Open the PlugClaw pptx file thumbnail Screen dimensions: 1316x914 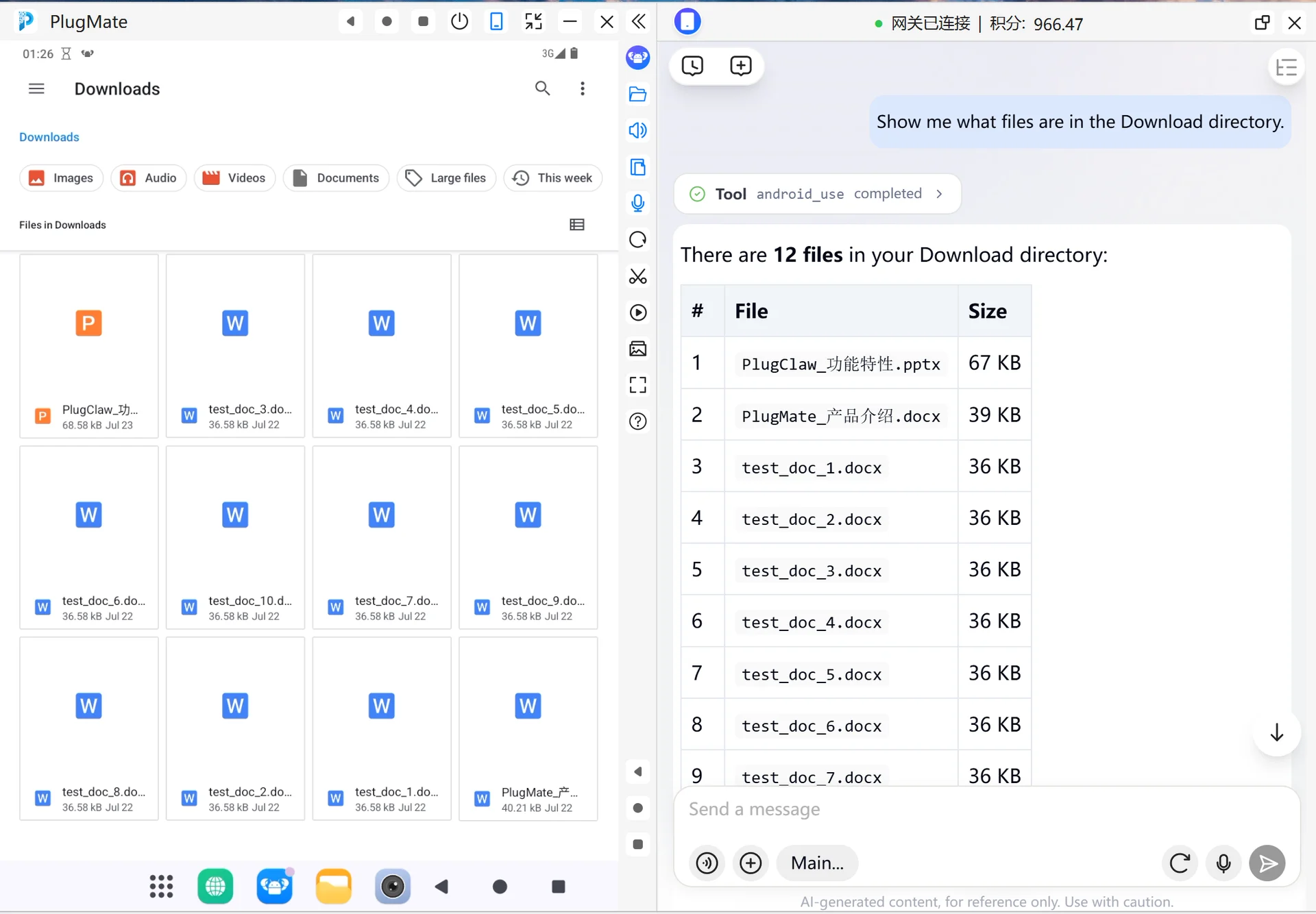tap(89, 346)
